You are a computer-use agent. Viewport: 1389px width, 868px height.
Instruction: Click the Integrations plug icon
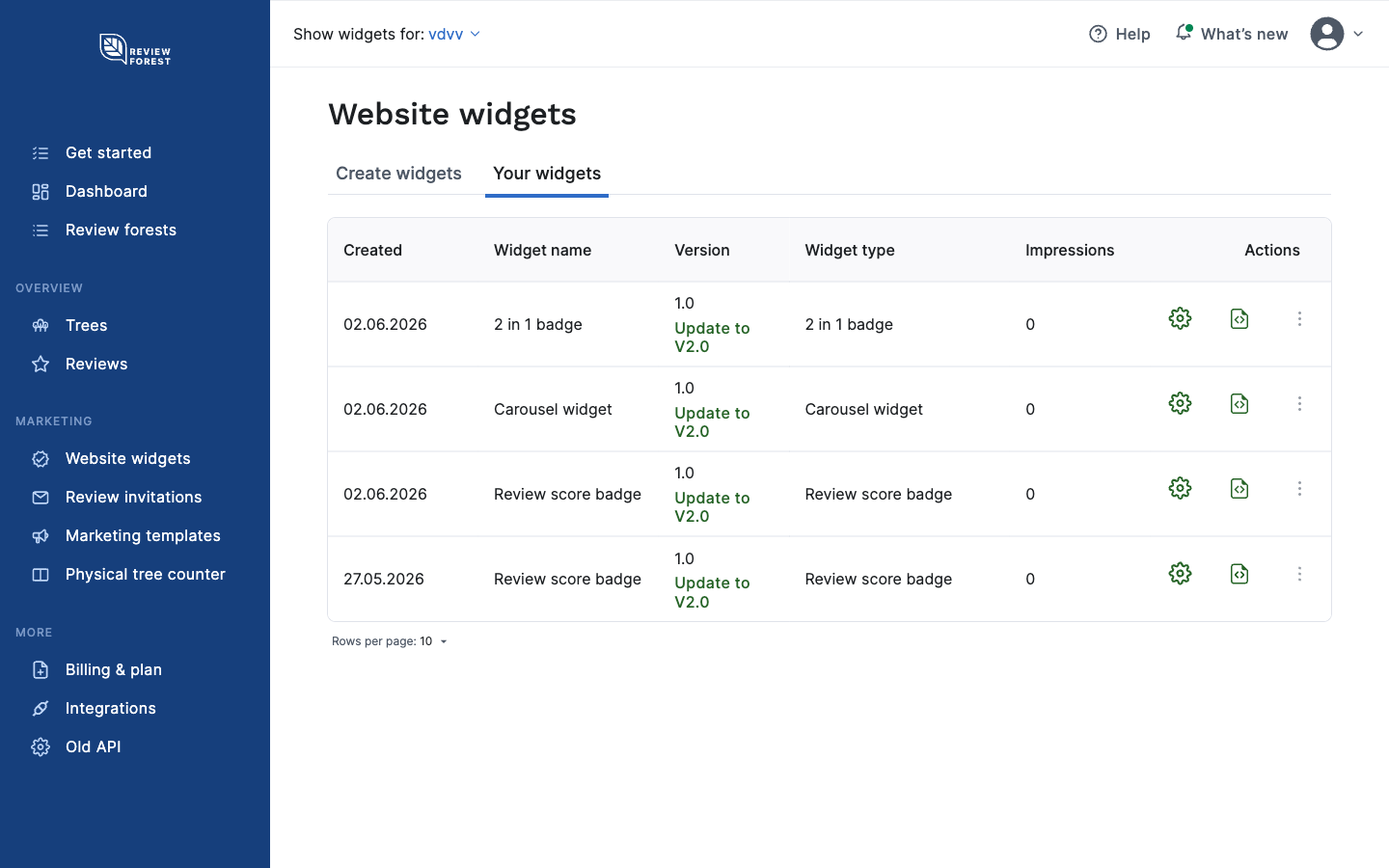pos(41,709)
